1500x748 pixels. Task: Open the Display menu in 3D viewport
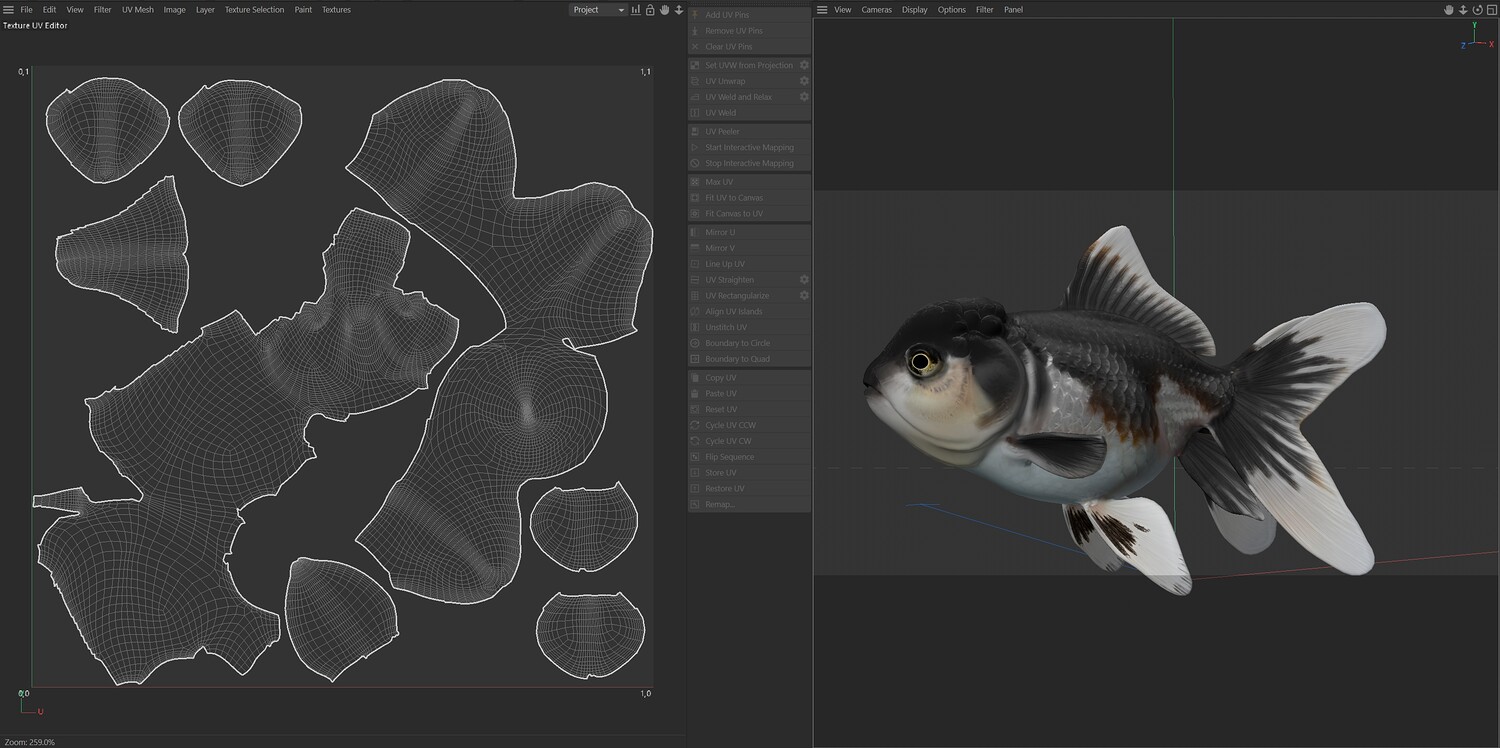click(x=915, y=10)
